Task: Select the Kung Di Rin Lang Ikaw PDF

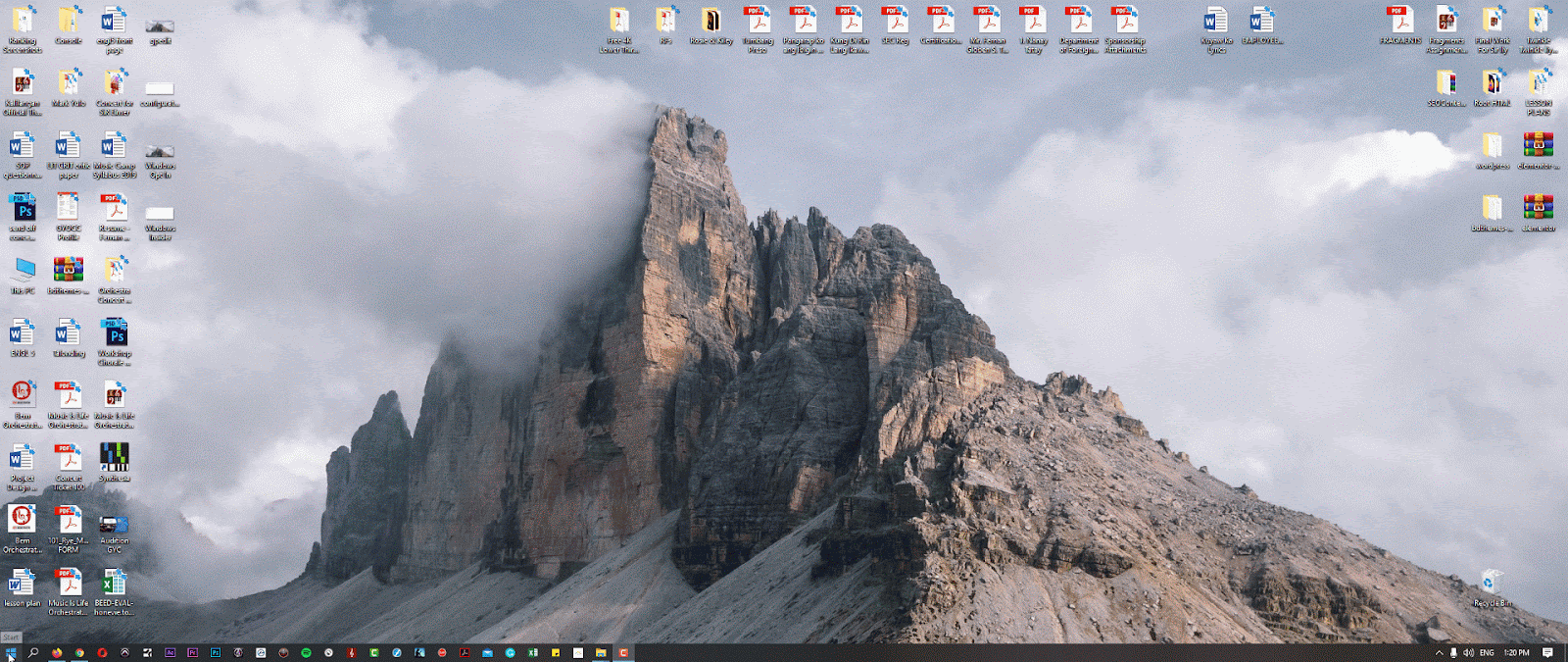Action: pos(850,30)
